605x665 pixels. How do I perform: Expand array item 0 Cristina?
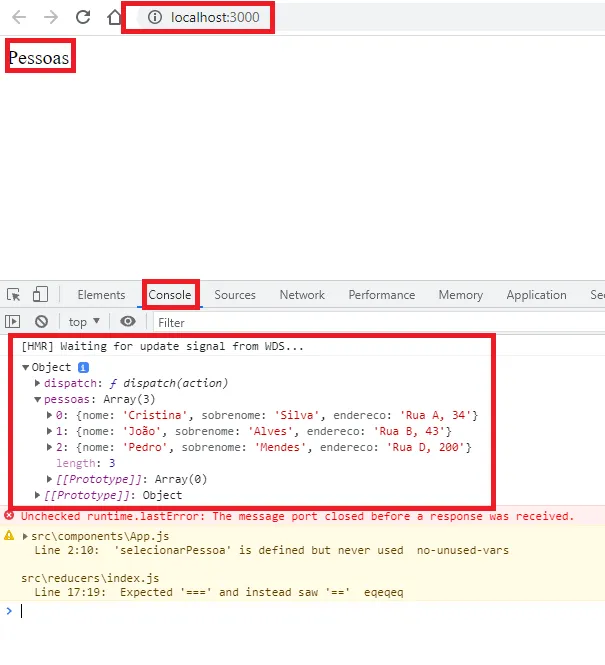click(x=49, y=415)
